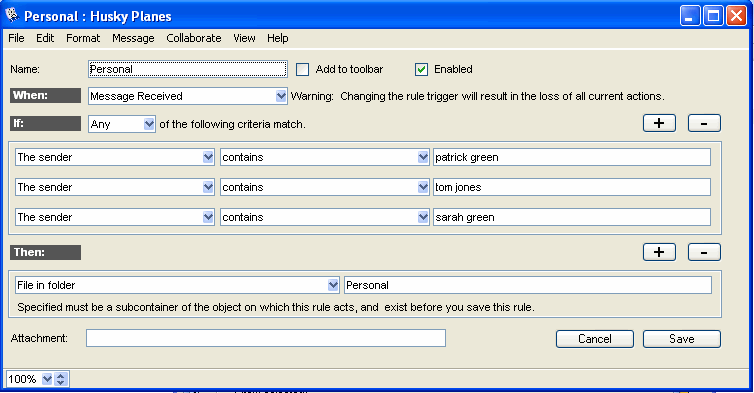Screen dimensions: 754x393
Task: Add a new Then action with plus
Action: coord(659,252)
